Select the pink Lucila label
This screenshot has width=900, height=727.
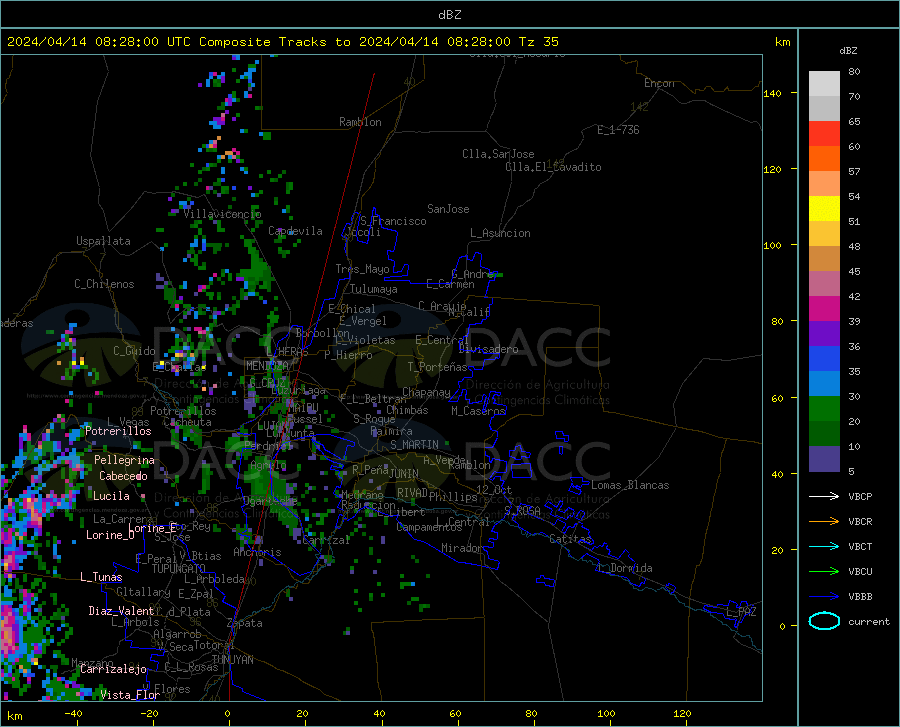(111, 496)
